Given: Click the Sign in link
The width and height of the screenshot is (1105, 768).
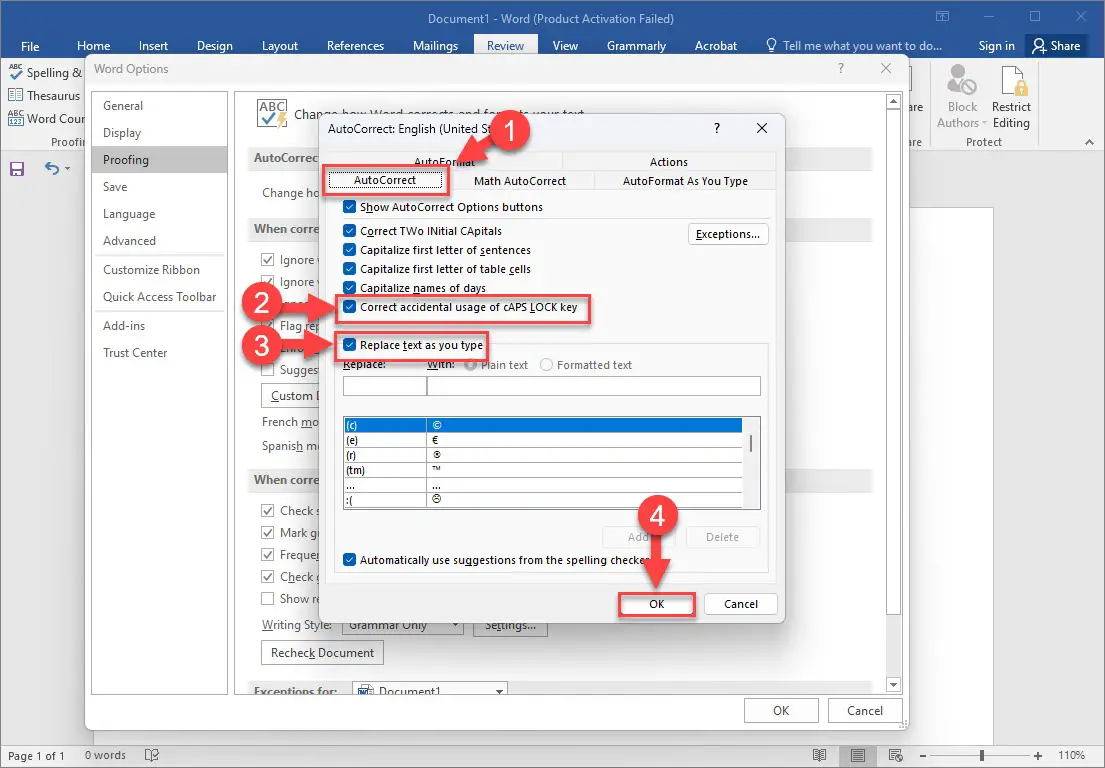Looking at the screenshot, I should point(996,46).
